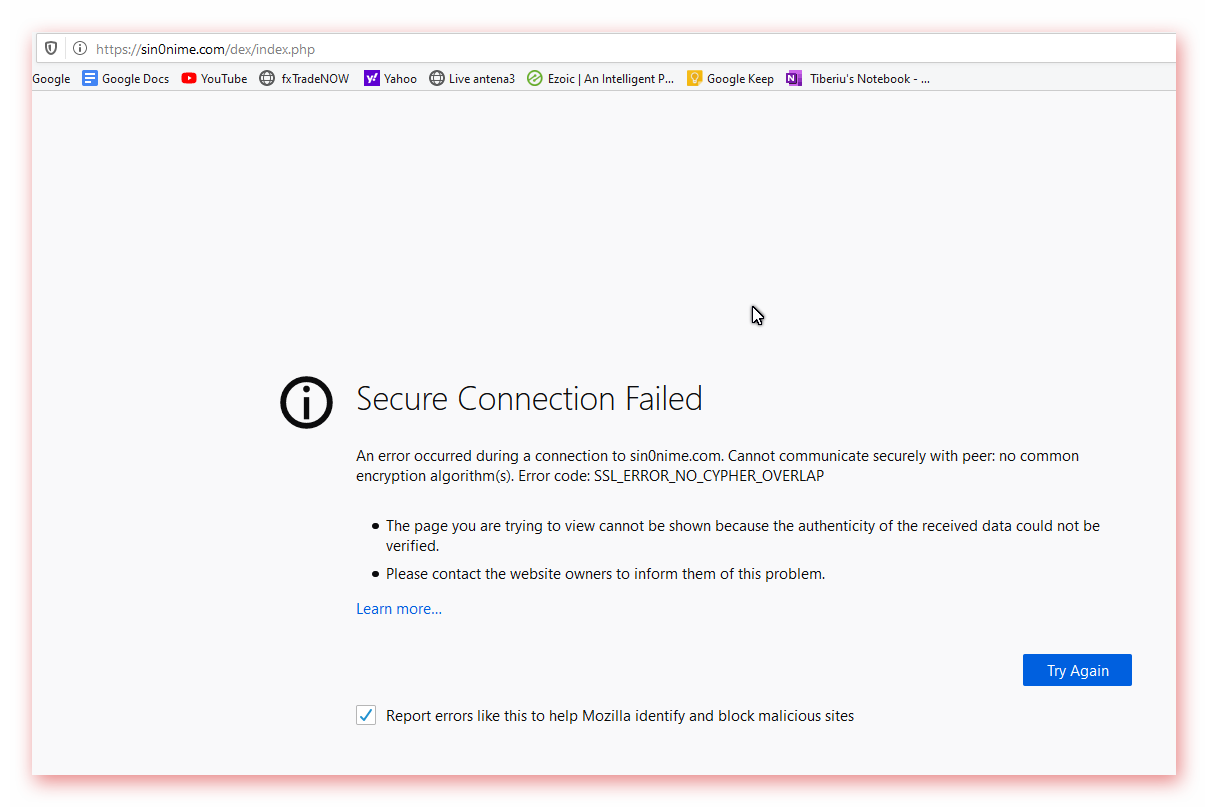The image size is (1208, 807).
Task: Open site information icon in address bar
Action: coord(80,48)
